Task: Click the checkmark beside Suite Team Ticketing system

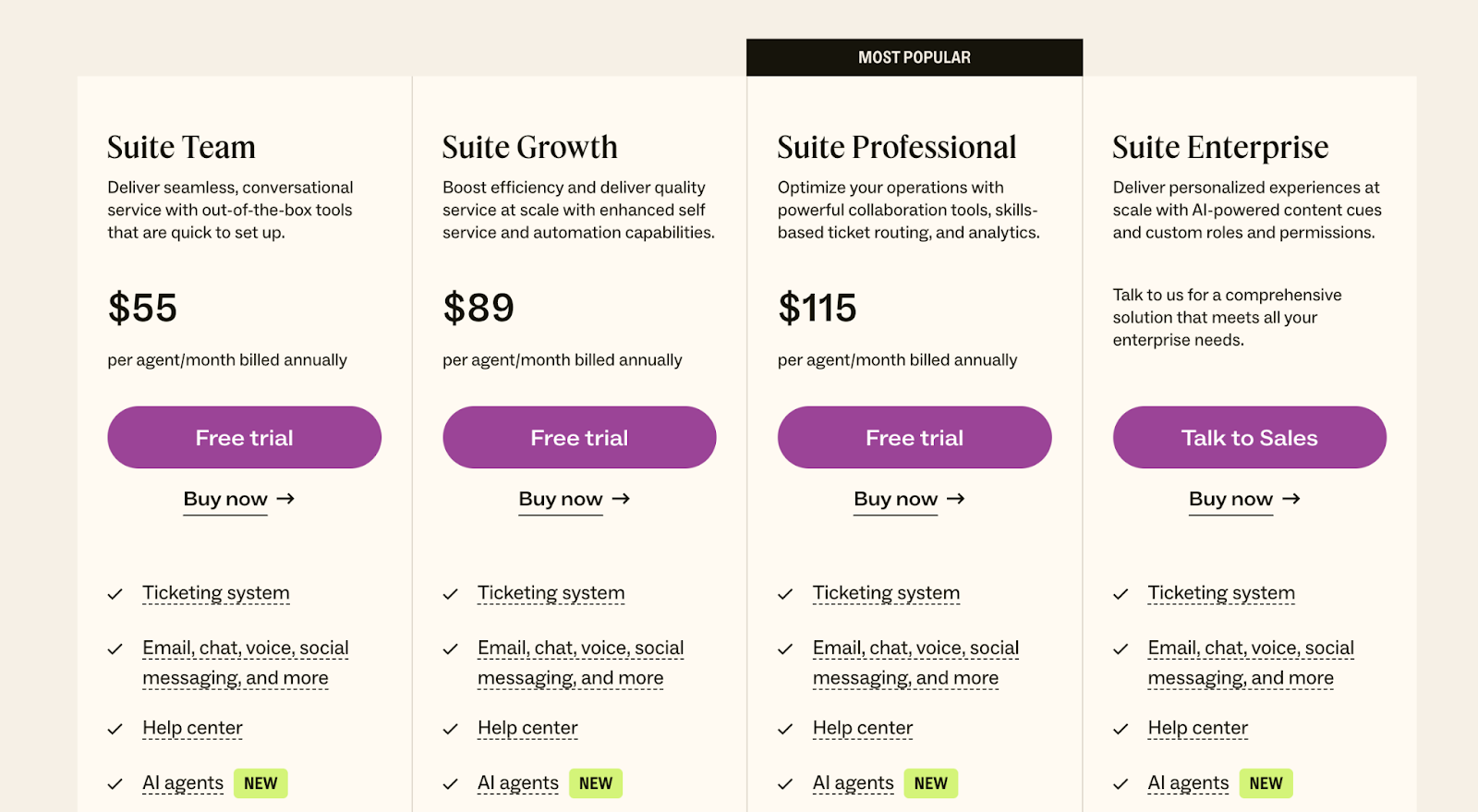Action: point(115,594)
